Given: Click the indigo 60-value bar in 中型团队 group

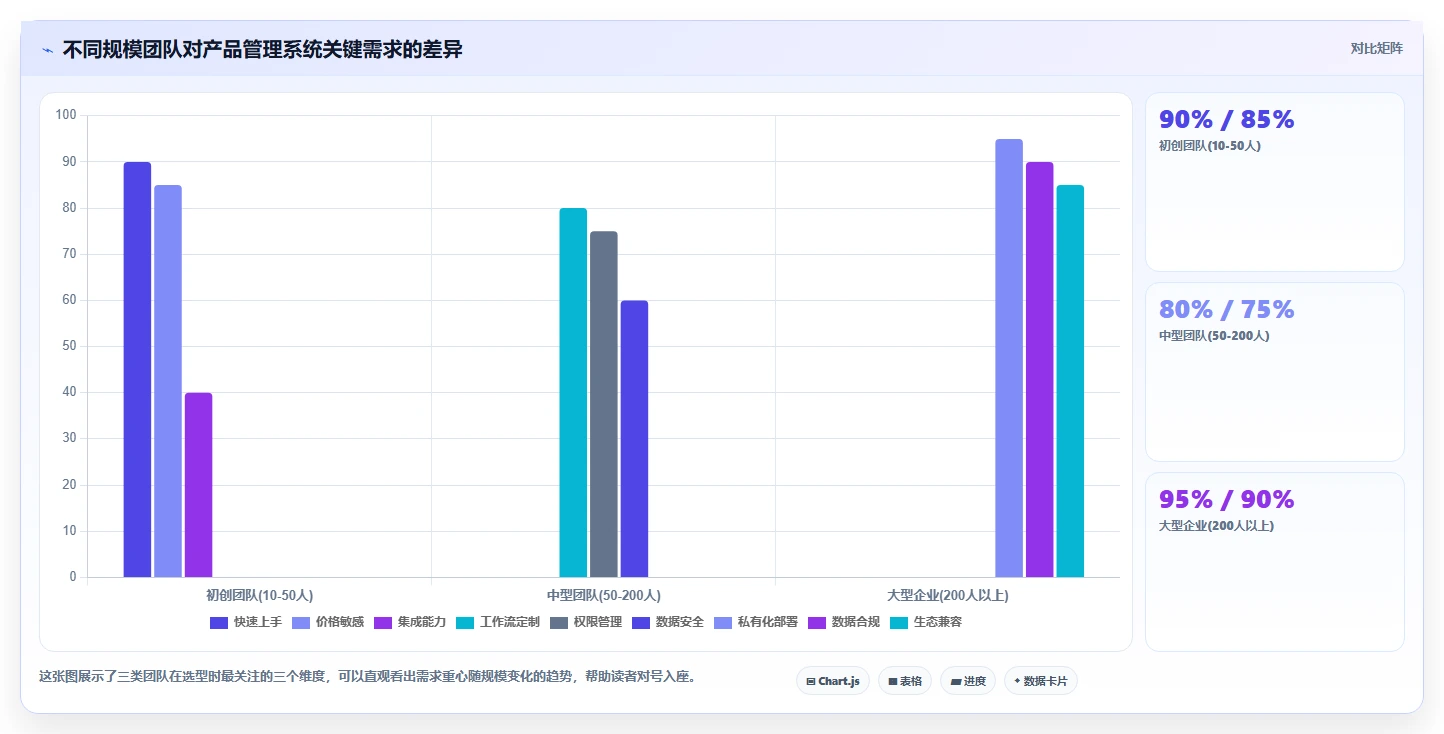Looking at the screenshot, I should coord(634,439).
